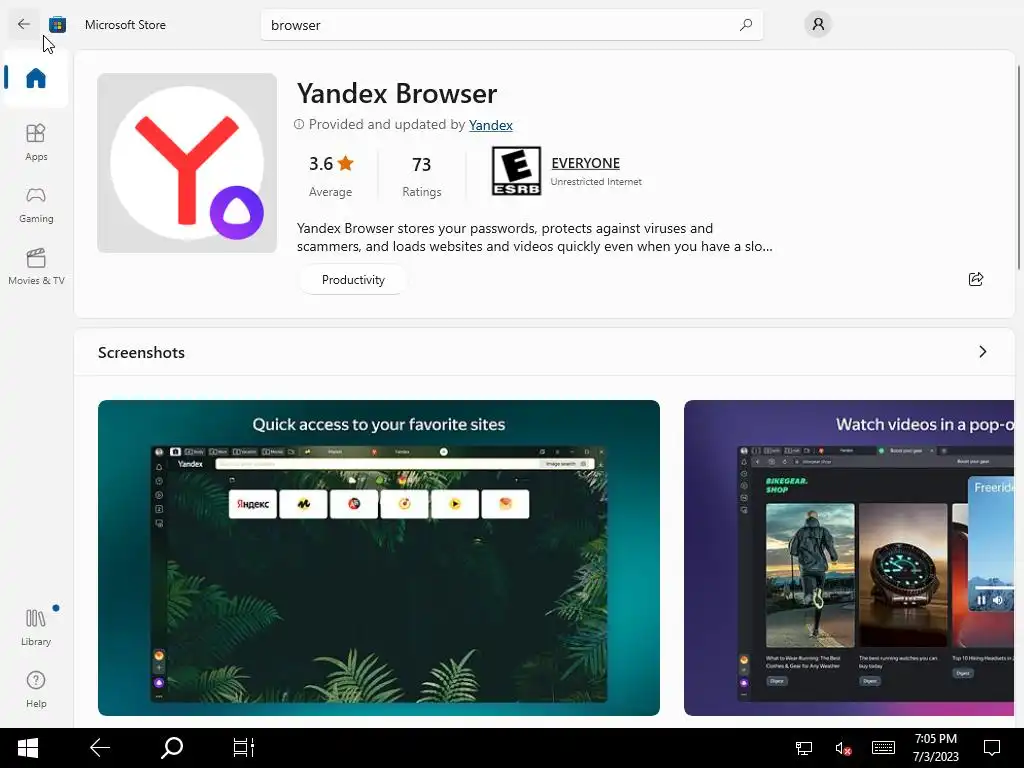This screenshot has height=768, width=1024.
Task: Click the muted volume tray icon
Action: [843, 748]
